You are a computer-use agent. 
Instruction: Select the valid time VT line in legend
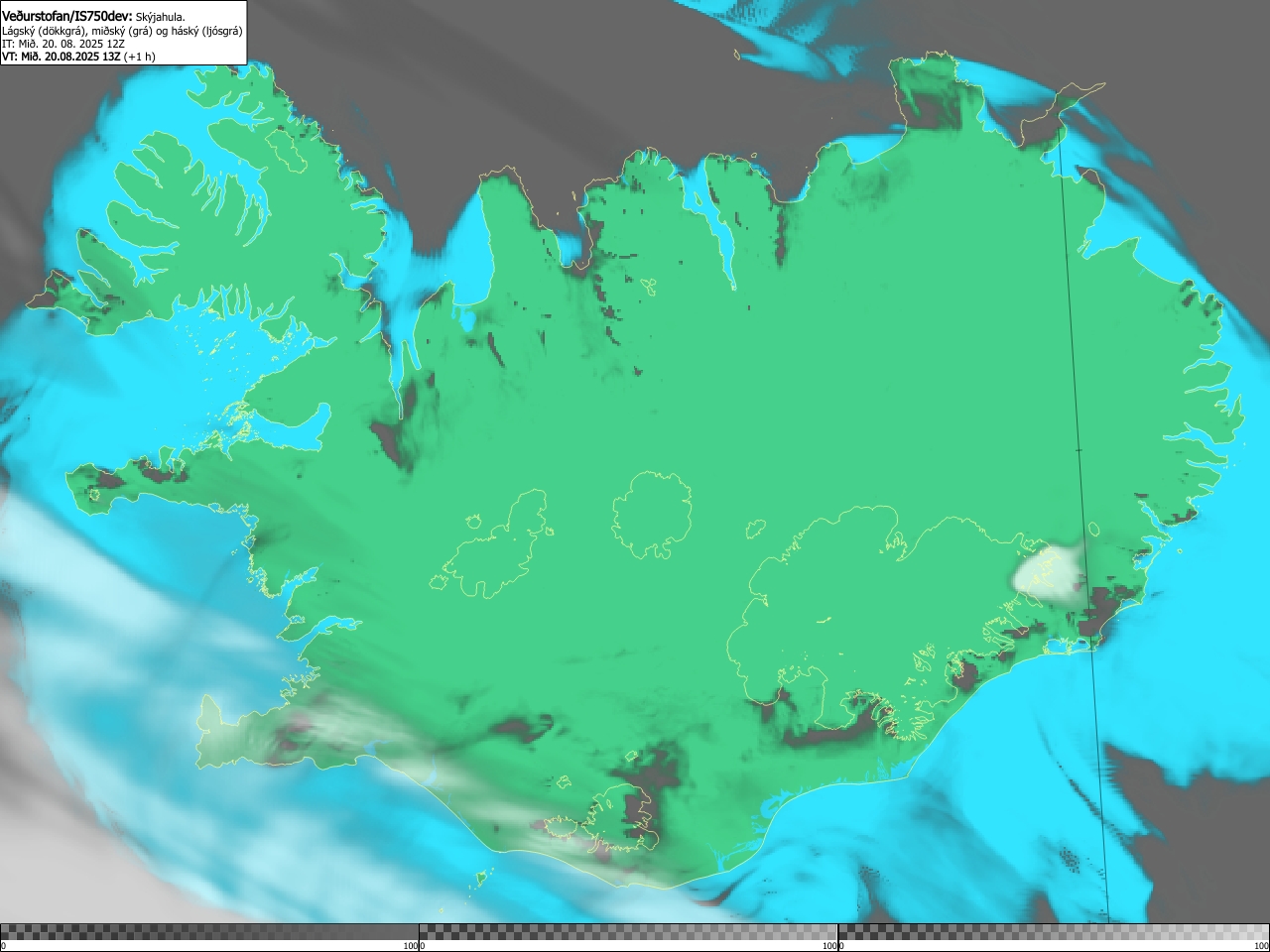(78, 57)
